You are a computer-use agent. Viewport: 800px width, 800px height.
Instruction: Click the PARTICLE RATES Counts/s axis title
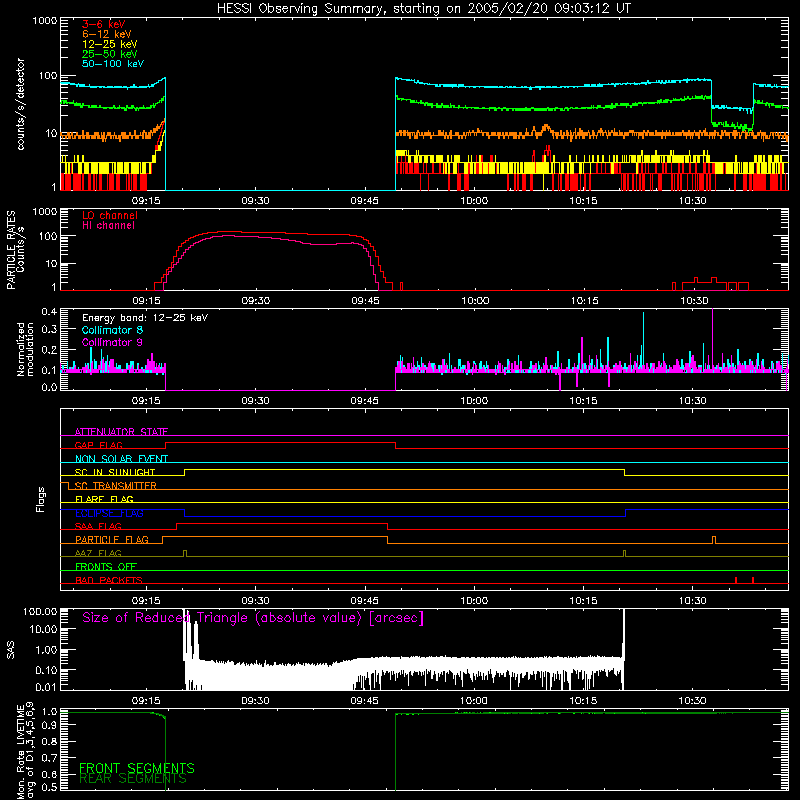click(15, 250)
